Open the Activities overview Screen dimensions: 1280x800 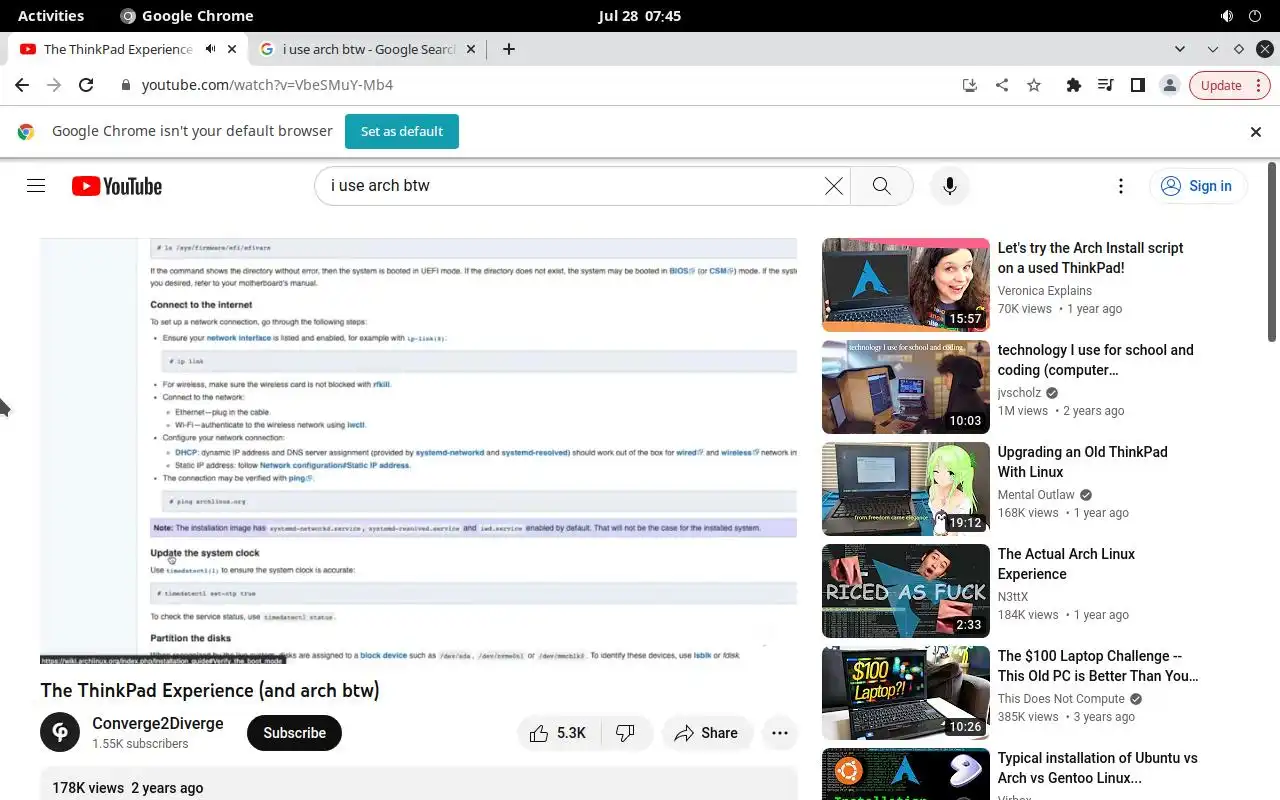point(51,16)
